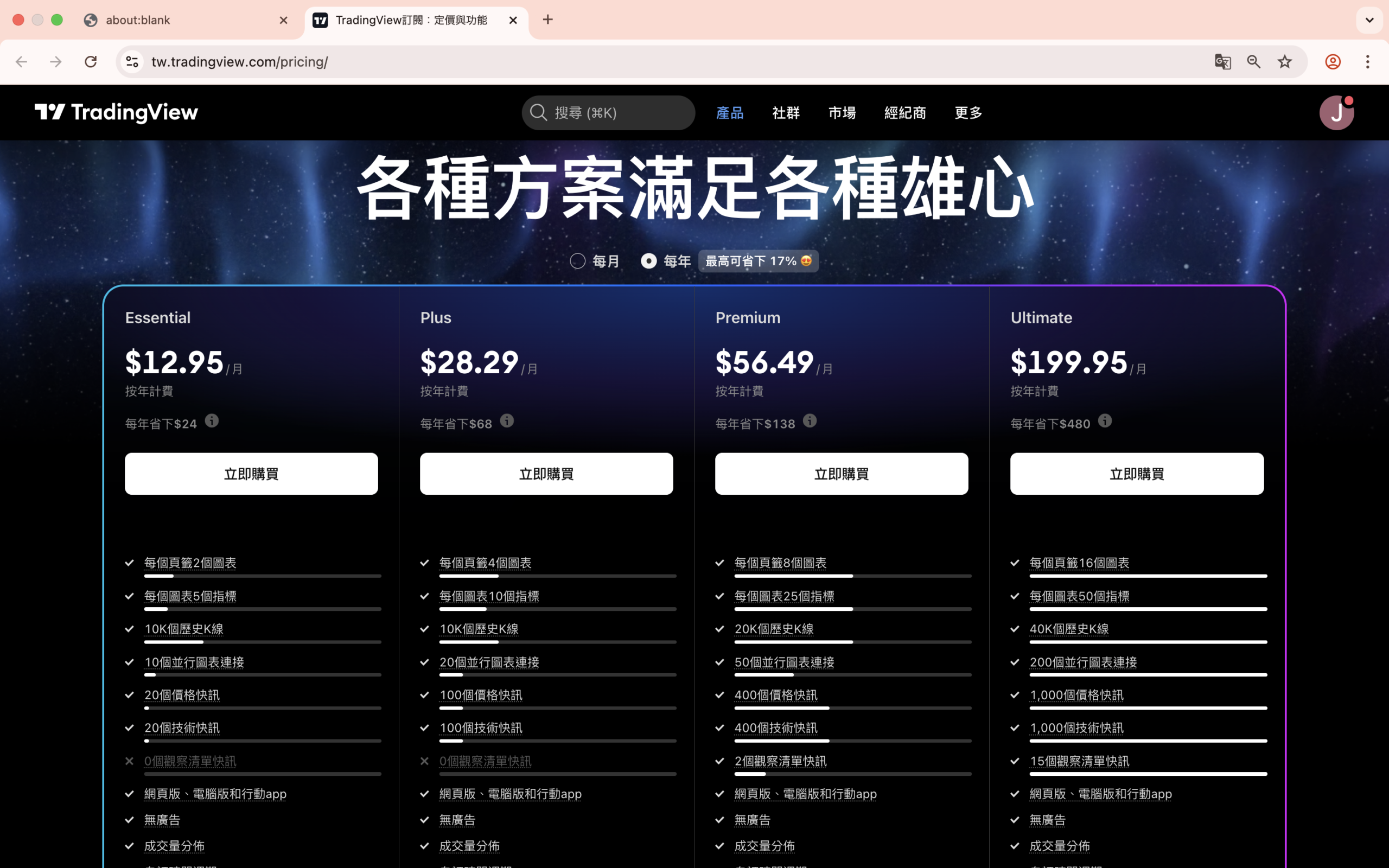Click the bookmark star in the address bar
1389x868 pixels.
point(1284,61)
